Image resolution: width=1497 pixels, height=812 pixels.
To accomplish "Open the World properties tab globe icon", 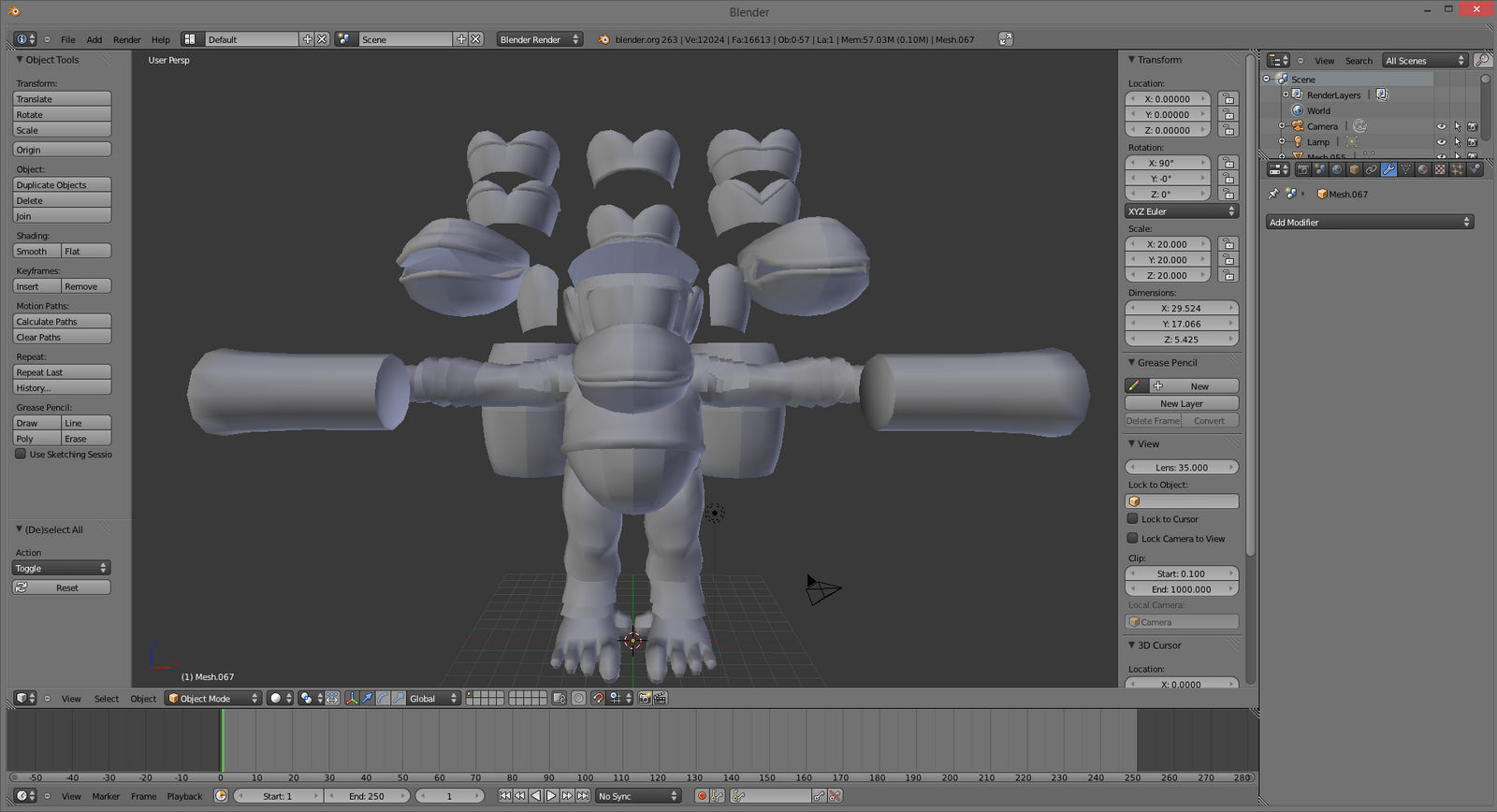I will click(1337, 169).
